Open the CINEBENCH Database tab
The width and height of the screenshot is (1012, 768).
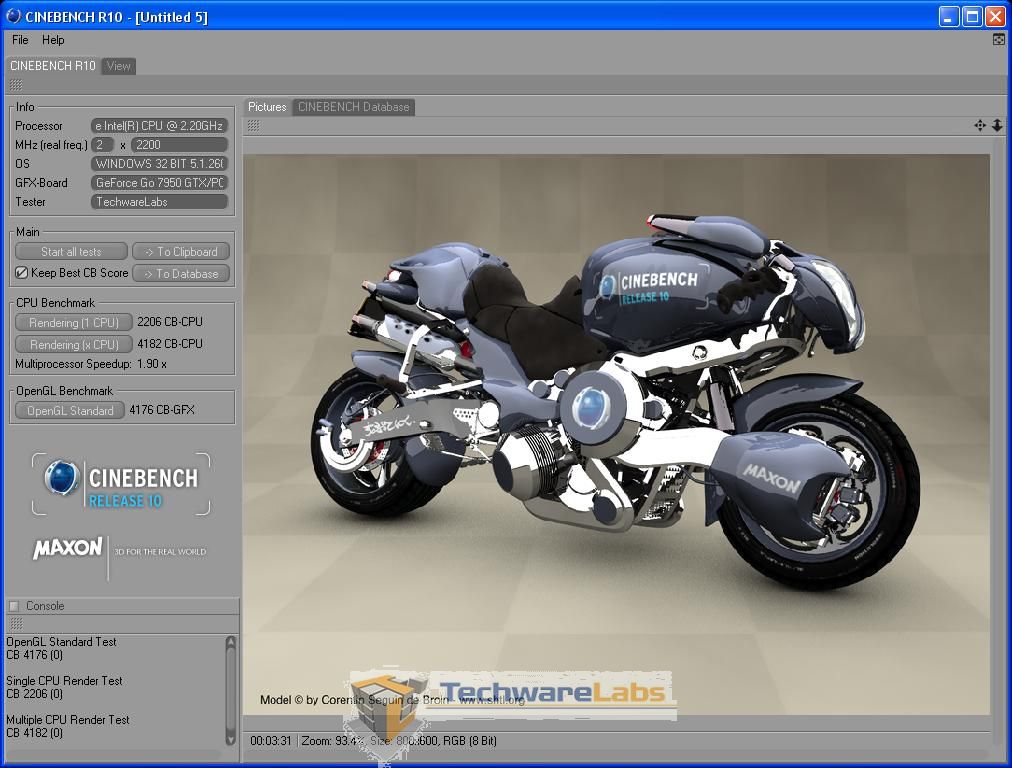[x=354, y=107]
